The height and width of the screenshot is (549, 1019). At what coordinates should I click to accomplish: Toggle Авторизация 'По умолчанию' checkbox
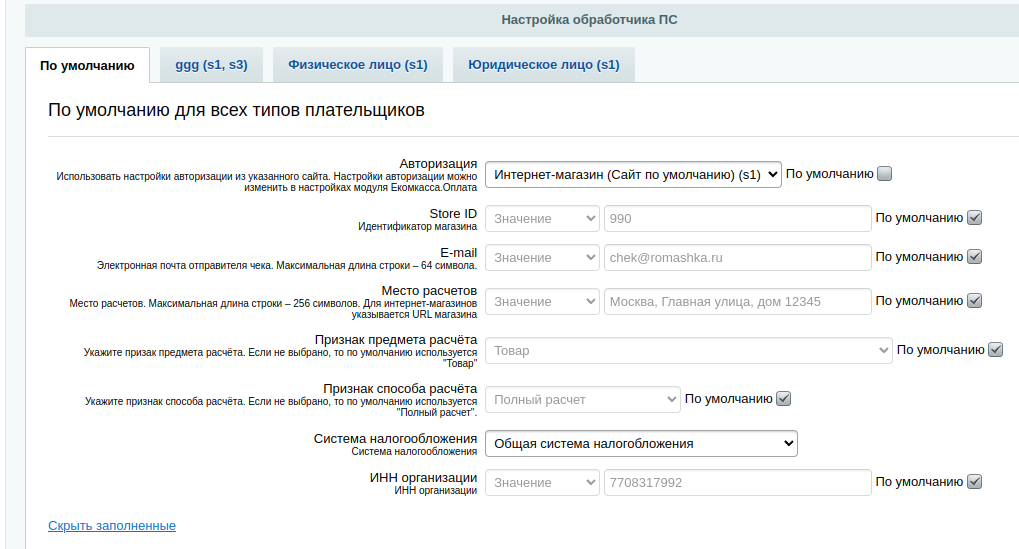(x=884, y=174)
